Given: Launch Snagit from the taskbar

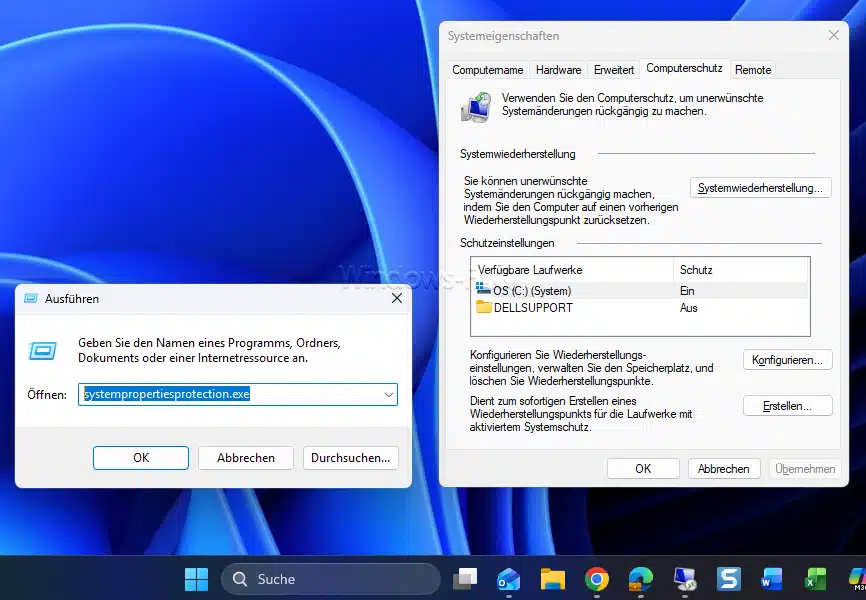Looking at the screenshot, I should (x=728, y=579).
